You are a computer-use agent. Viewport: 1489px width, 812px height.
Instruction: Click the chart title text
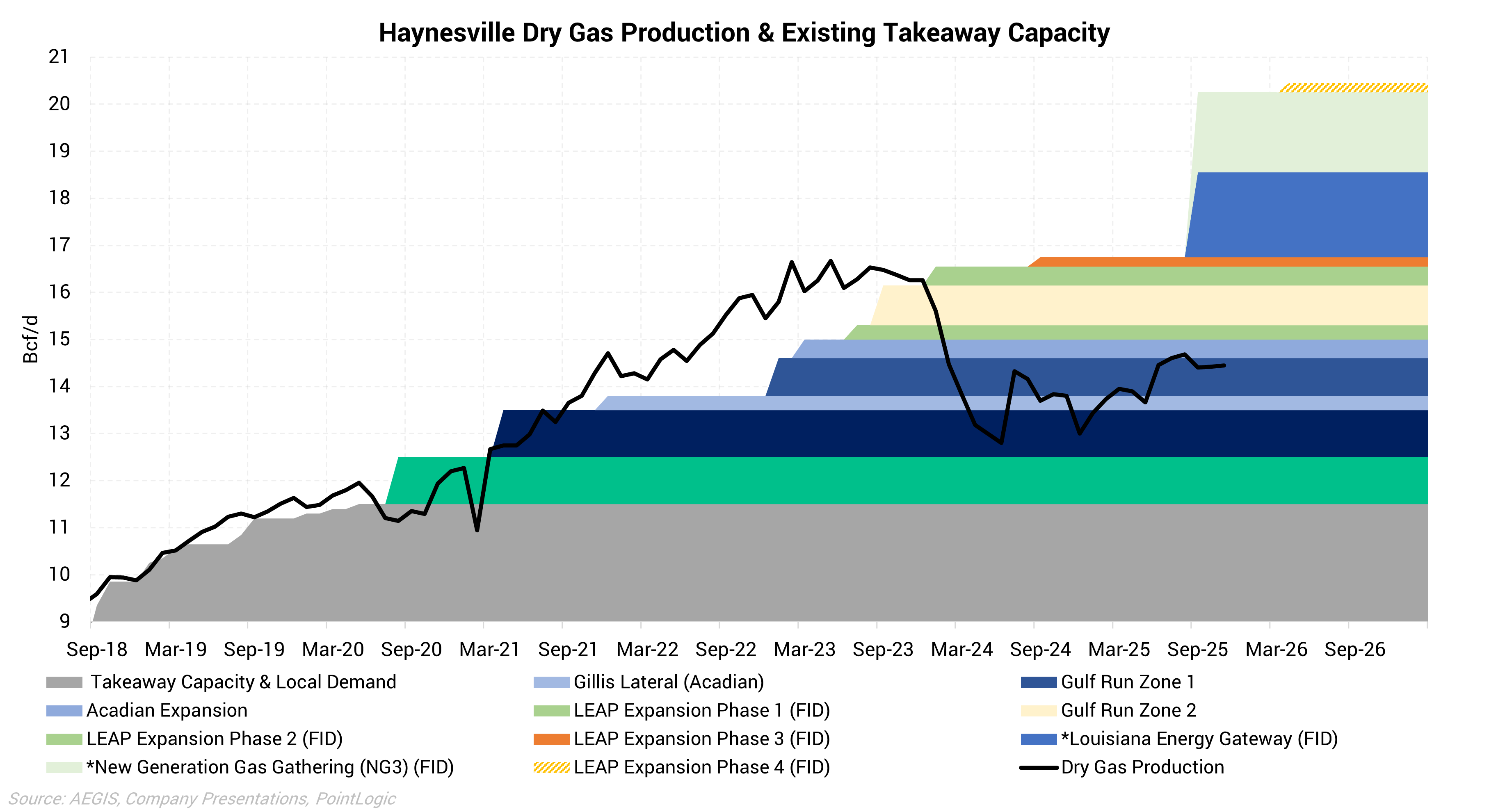[x=744, y=33]
